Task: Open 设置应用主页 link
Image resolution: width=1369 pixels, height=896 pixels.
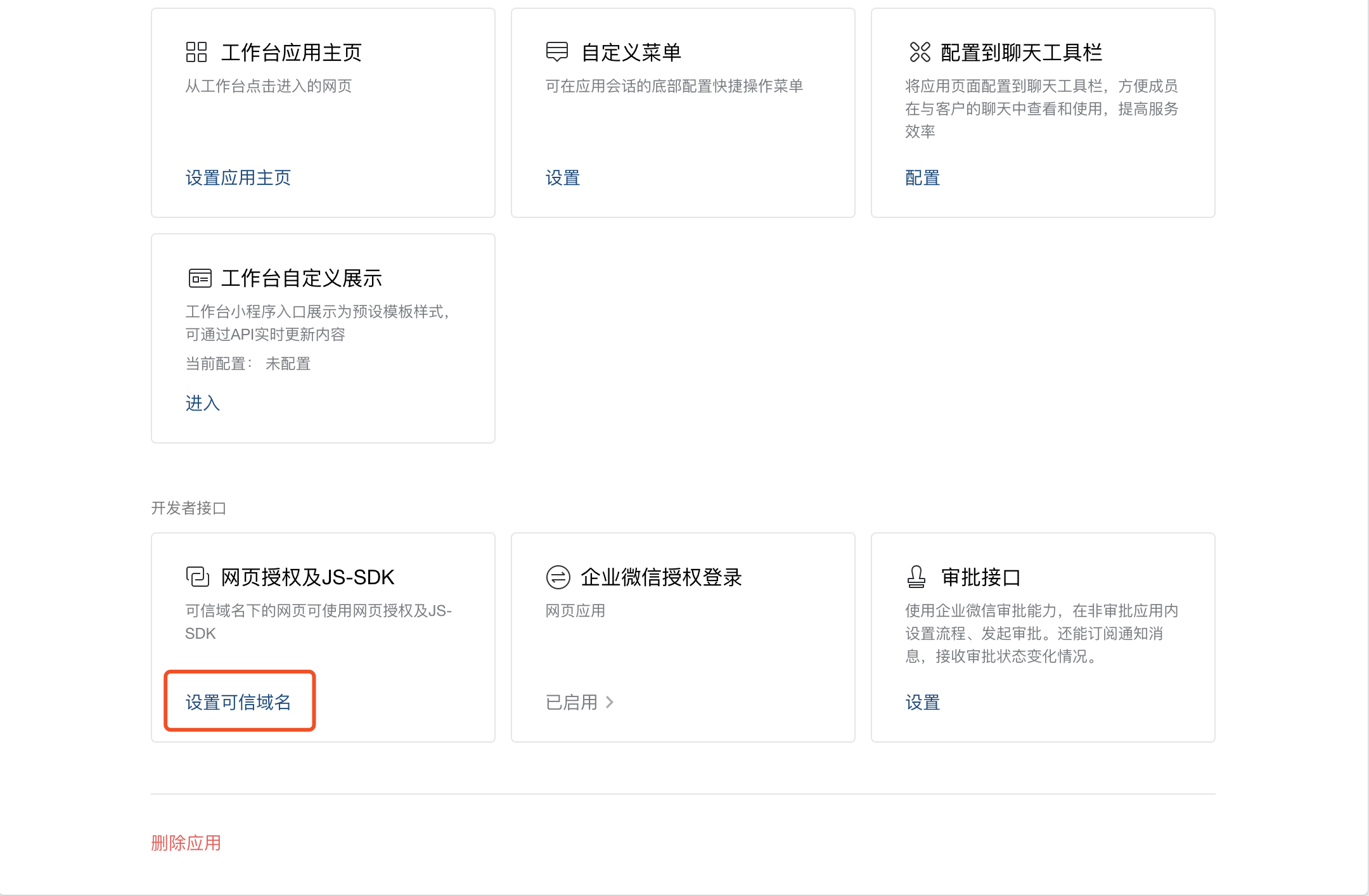Action: [x=238, y=177]
